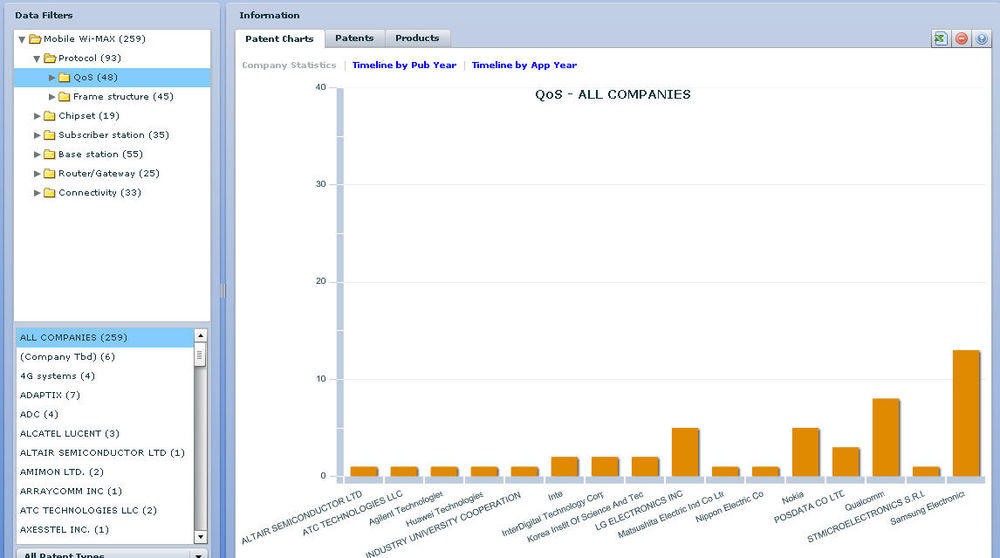This screenshot has width=1000, height=558.
Task: Click the Chipset folder icon
Action: coord(49,116)
